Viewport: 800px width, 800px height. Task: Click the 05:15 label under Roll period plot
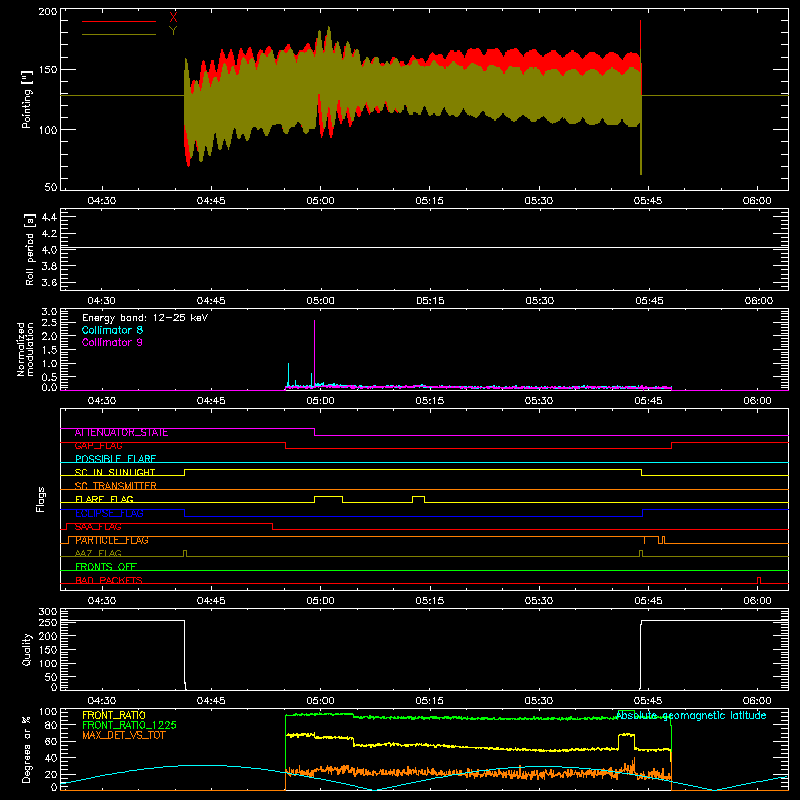coord(430,301)
